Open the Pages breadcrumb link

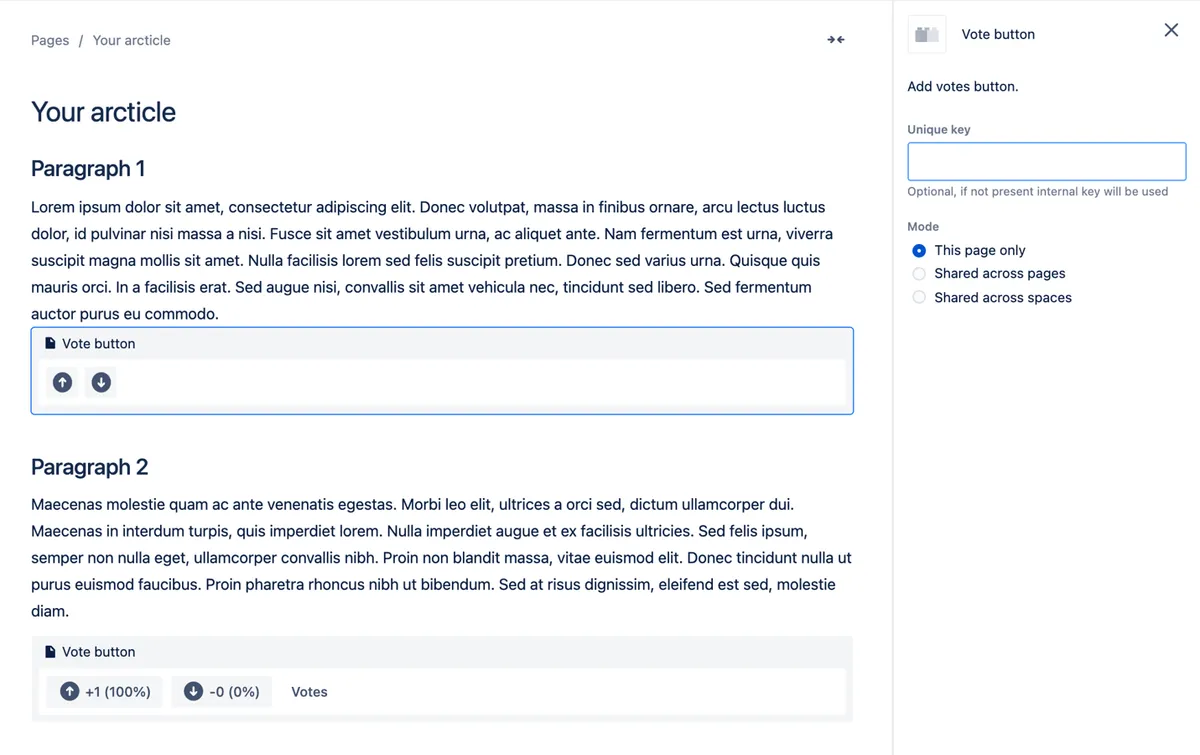click(50, 40)
